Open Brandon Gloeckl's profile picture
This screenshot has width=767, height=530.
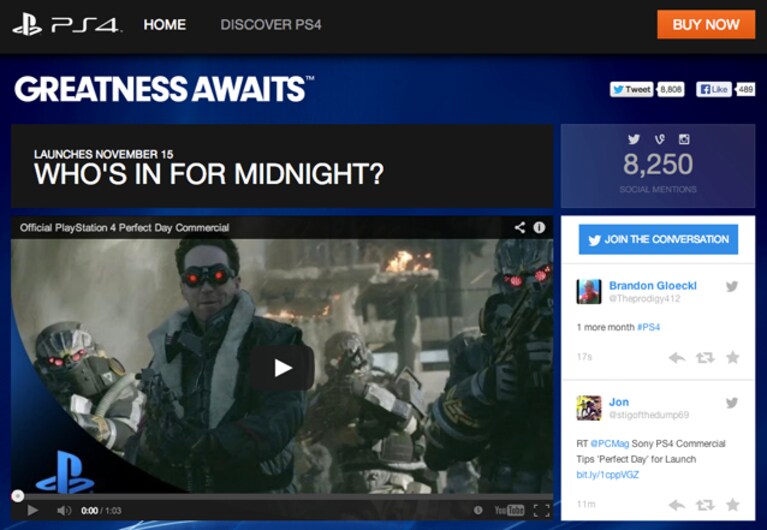pos(589,291)
